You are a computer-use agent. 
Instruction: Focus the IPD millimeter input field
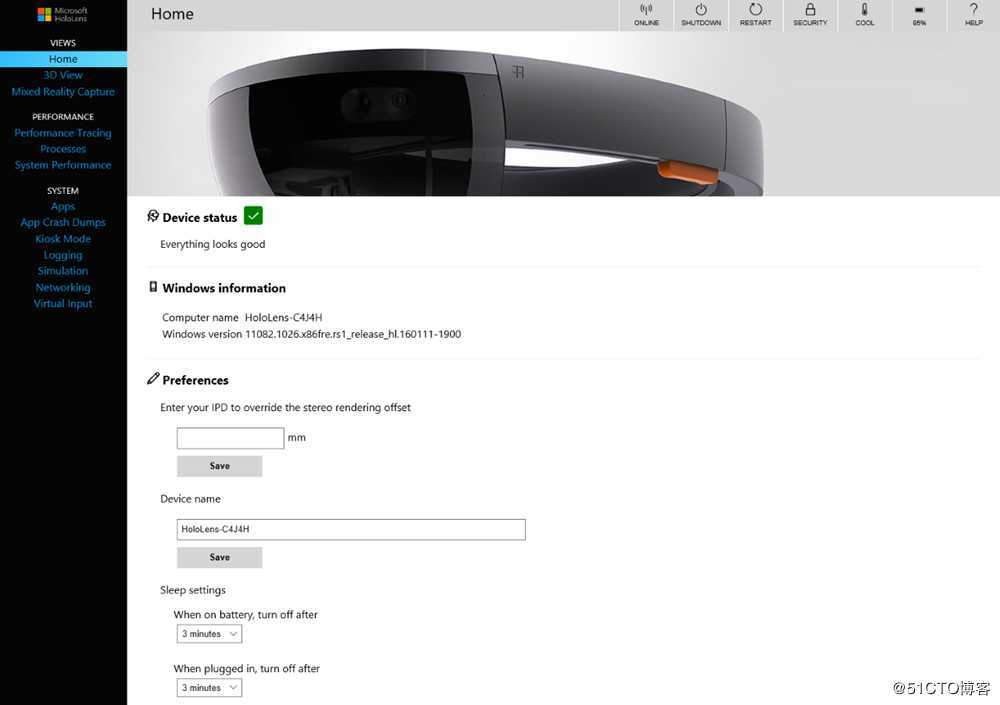point(230,438)
